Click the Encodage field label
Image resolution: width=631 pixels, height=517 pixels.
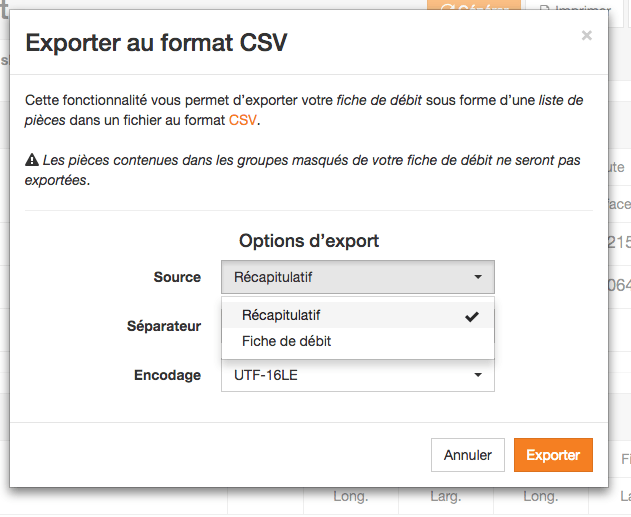click(167, 375)
